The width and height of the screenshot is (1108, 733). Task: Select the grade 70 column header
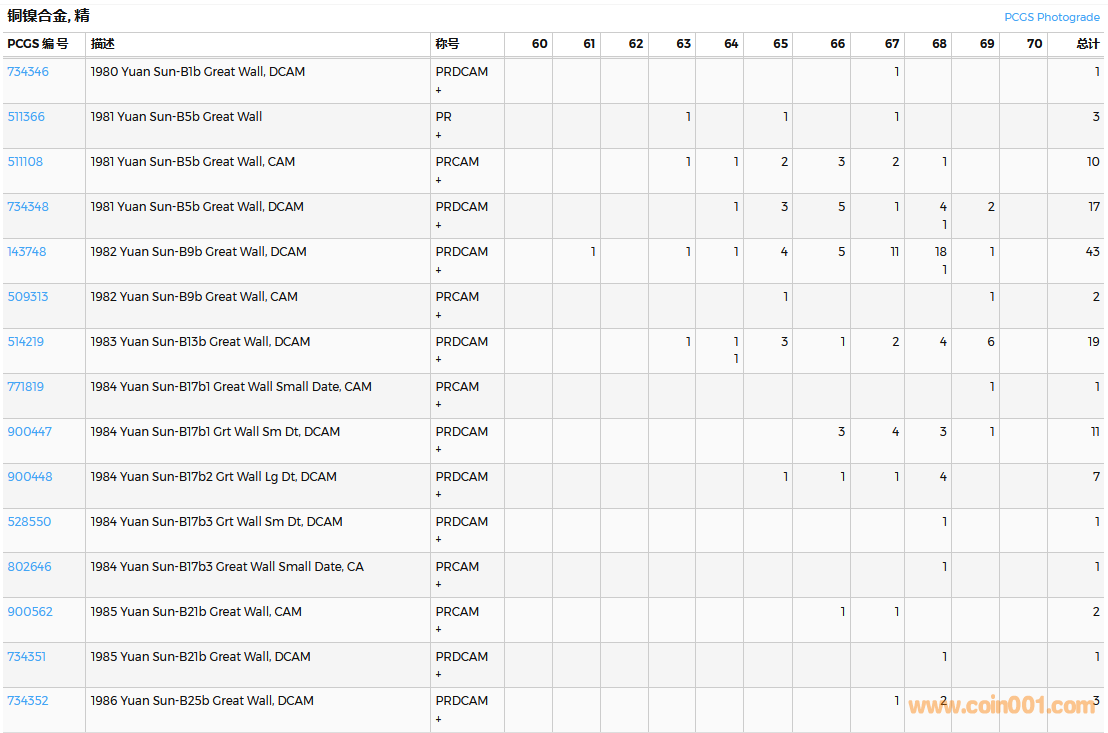1034,44
